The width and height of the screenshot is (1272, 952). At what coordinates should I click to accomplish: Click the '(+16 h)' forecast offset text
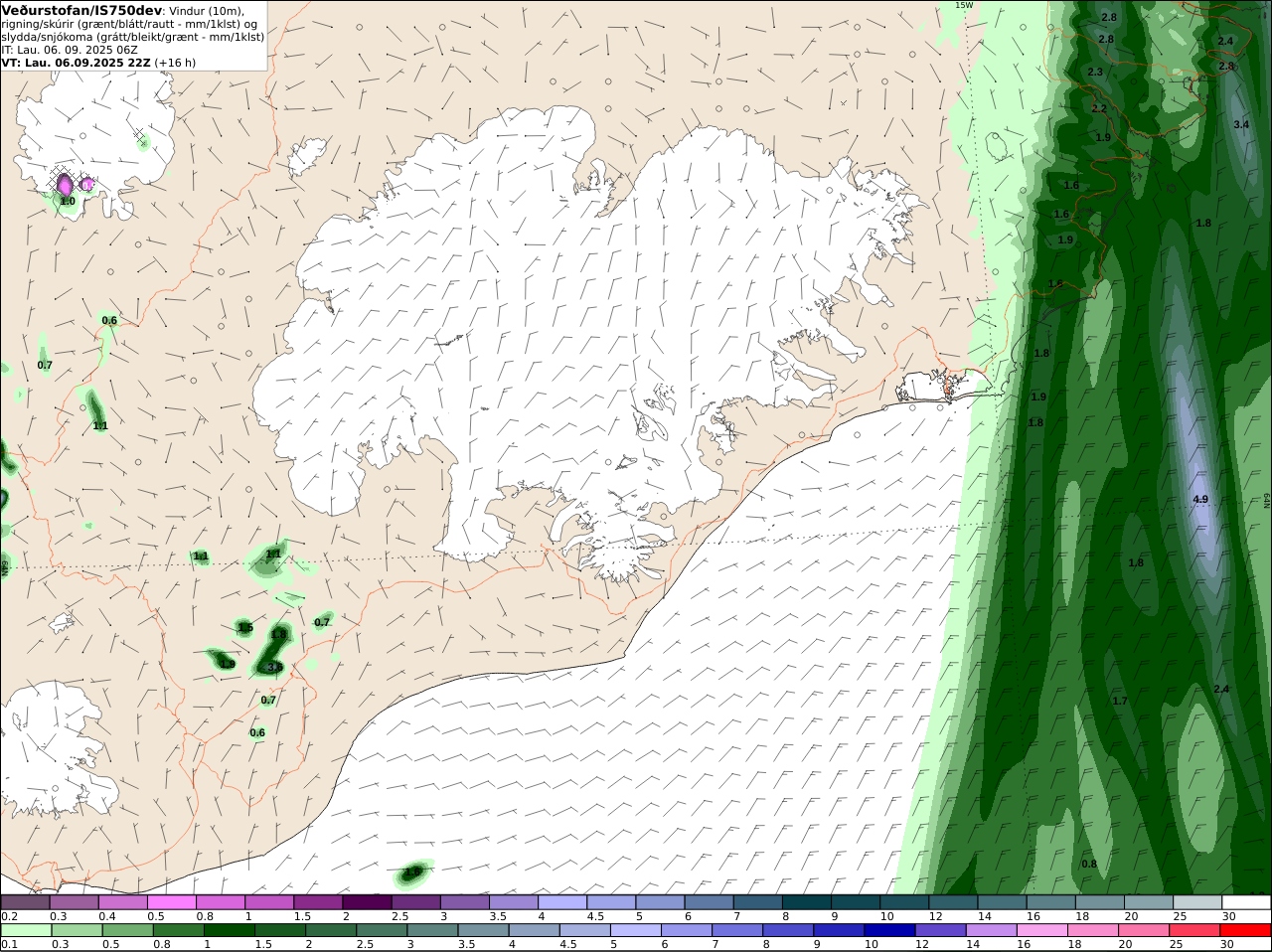175,63
